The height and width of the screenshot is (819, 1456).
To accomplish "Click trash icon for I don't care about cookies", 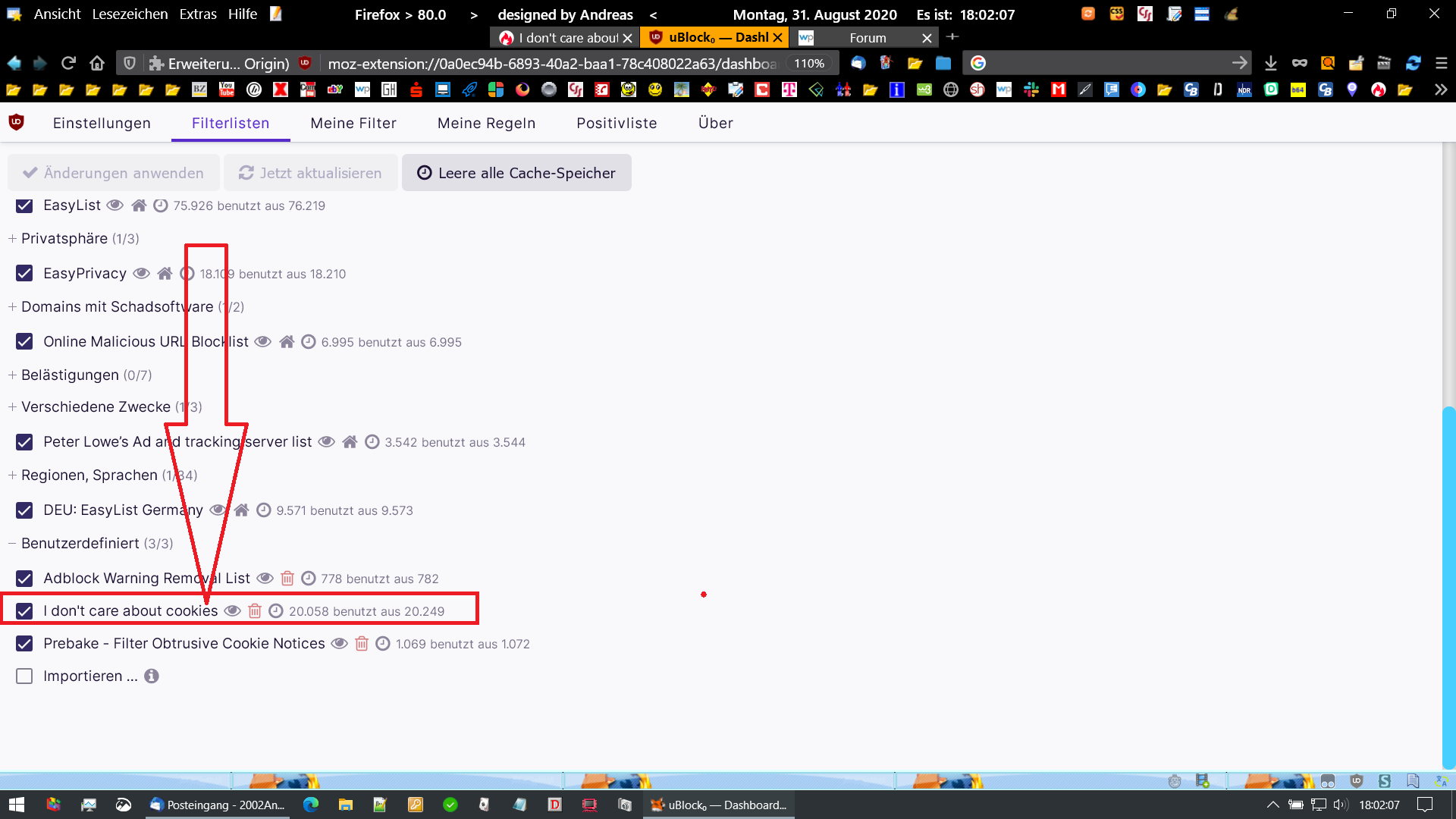I will pos(255,611).
